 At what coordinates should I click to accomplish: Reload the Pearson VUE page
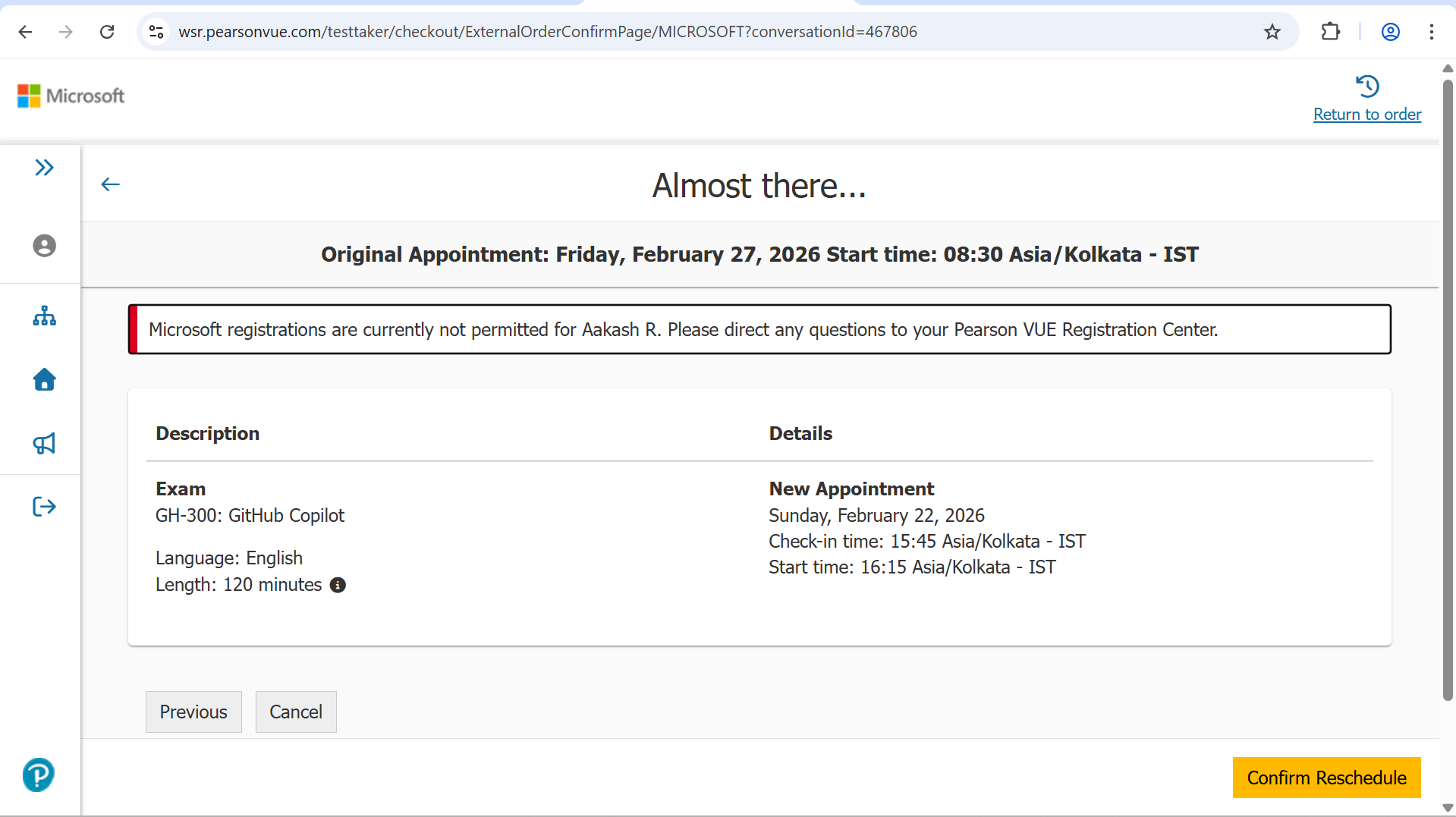(x=107, y=32)
